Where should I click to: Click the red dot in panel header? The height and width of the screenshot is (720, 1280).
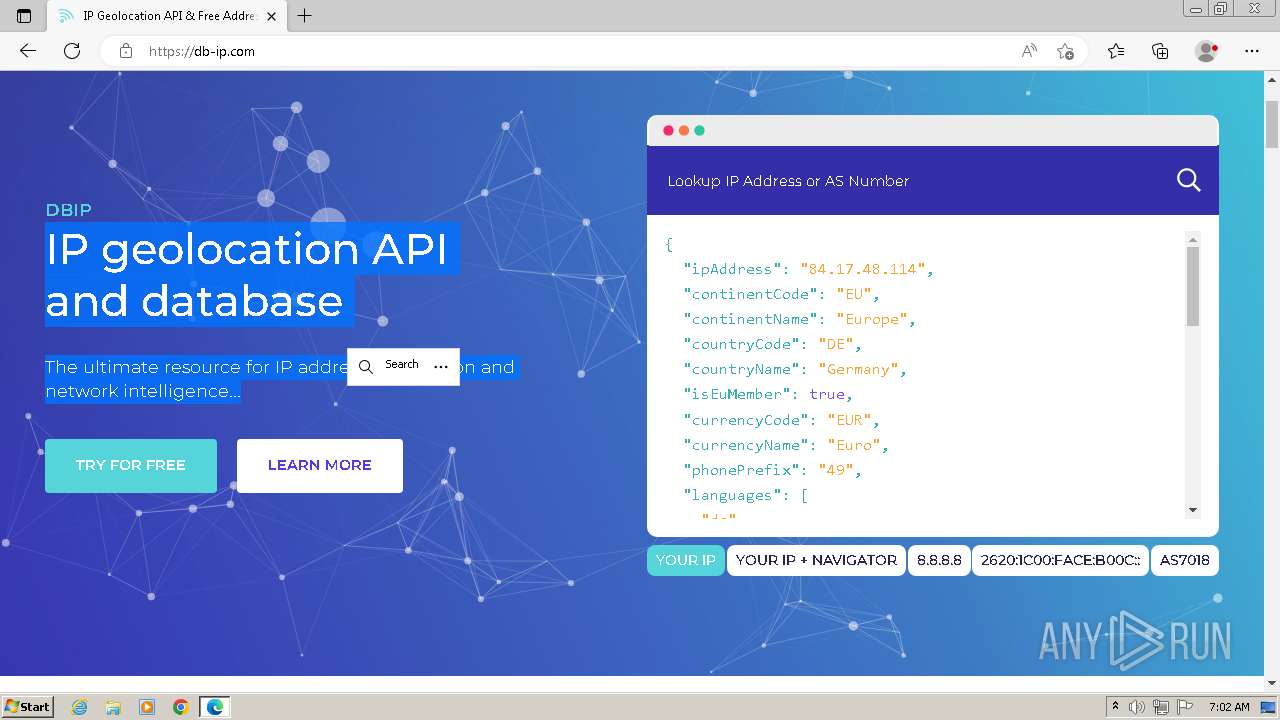(668, 131)
